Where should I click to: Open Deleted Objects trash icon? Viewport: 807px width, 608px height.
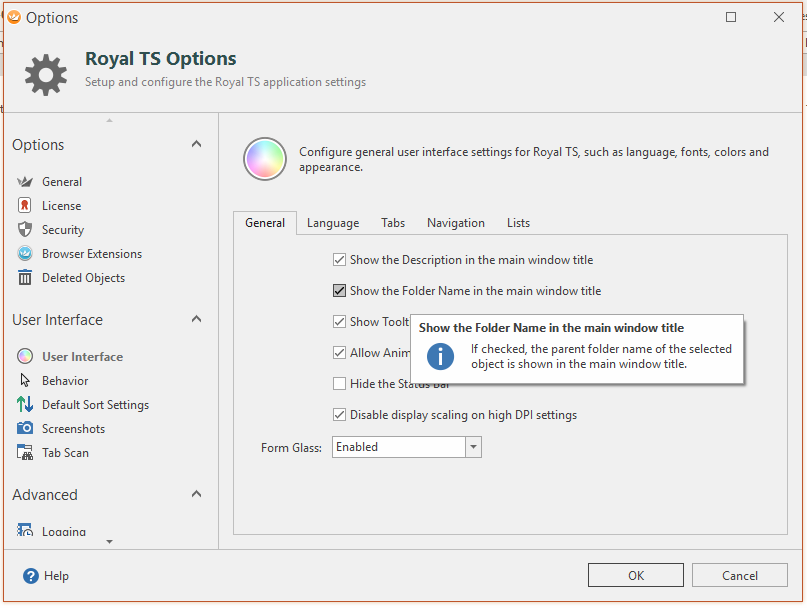[x=25, y=278]
